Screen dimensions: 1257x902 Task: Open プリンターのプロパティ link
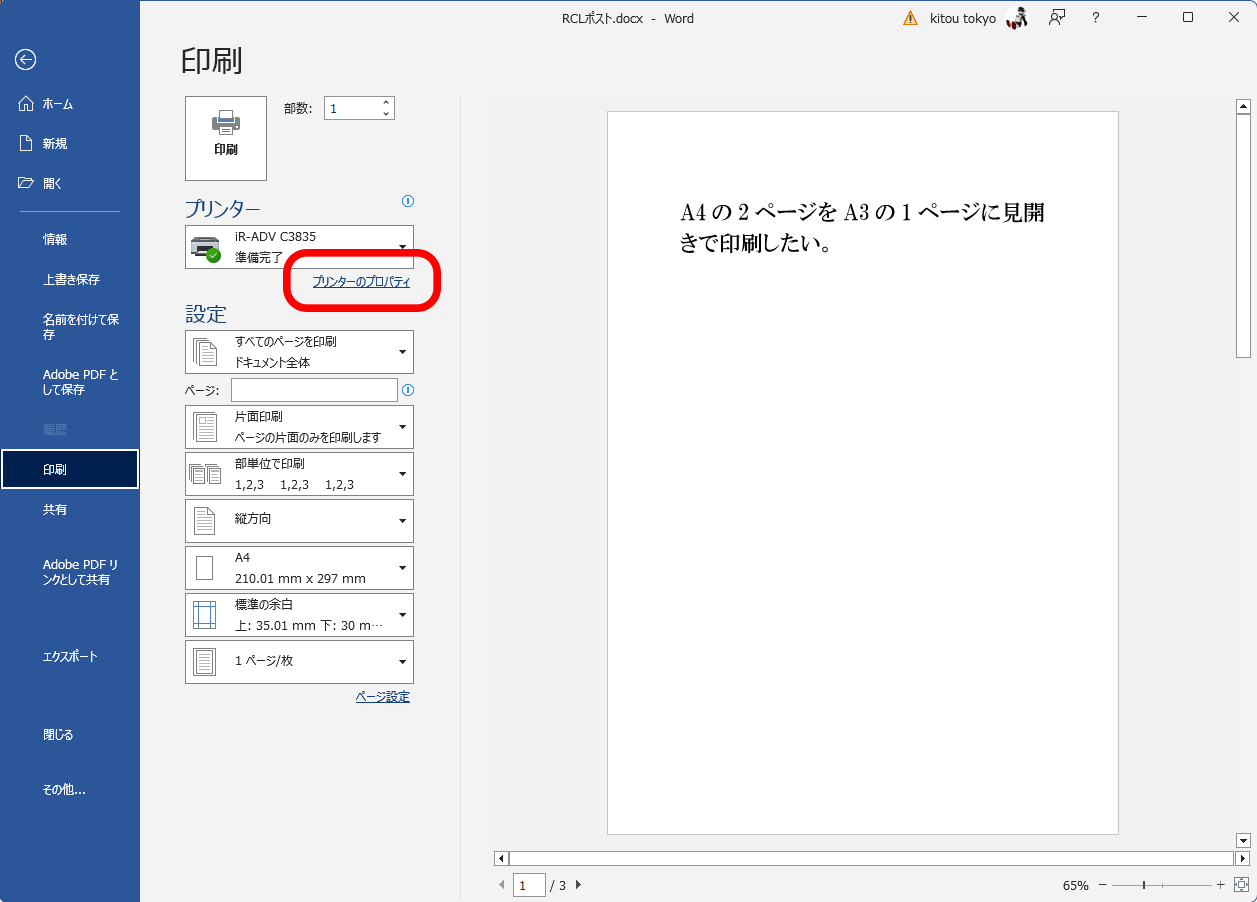pos(360,281)
